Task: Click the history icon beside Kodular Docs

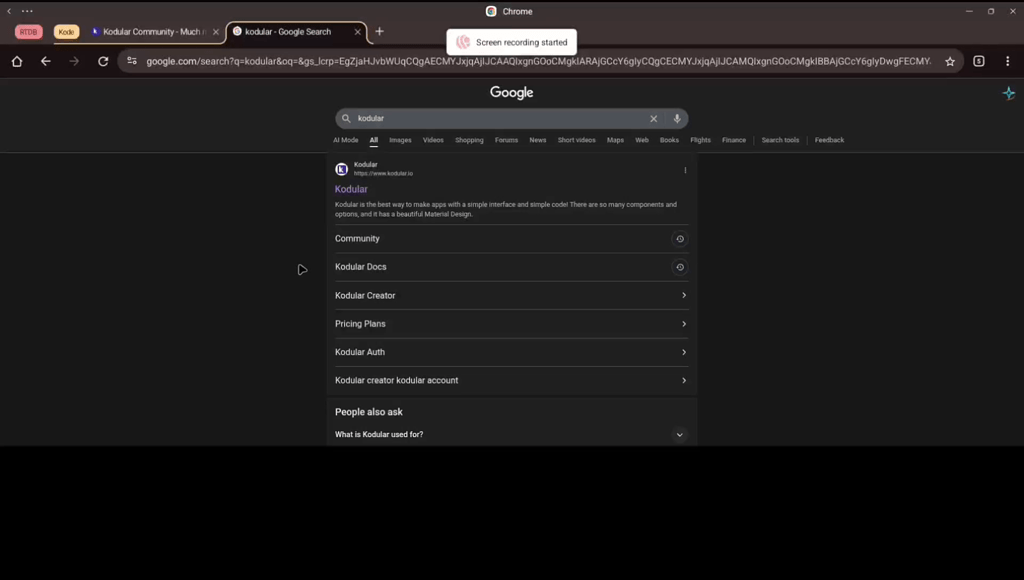Action: 680,267
